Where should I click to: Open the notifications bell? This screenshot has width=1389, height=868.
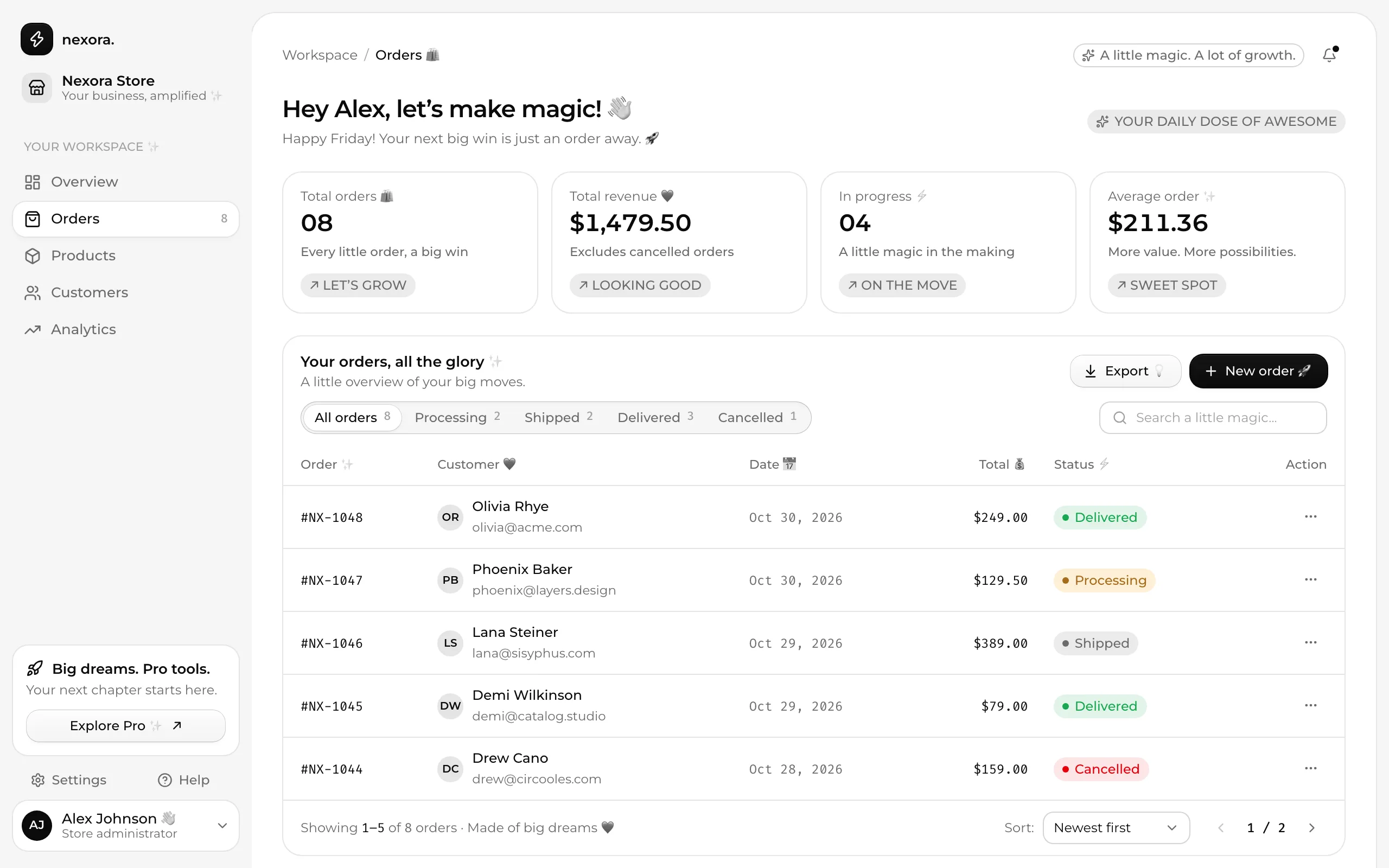click(1330, 55)
